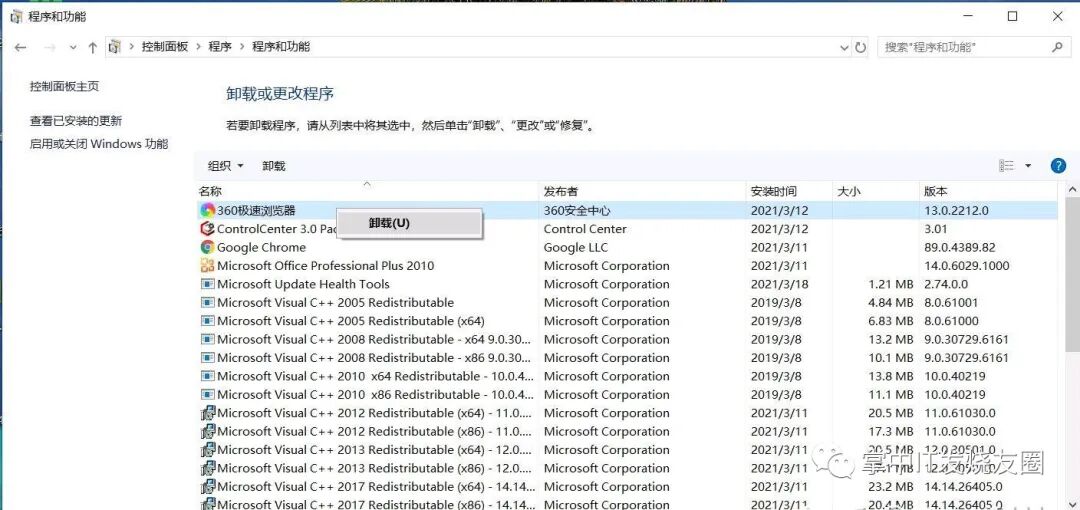Click the Visual C++ 2010 x86 icon
Viewport: 1080px width, 510px height.
coord(207,394)
